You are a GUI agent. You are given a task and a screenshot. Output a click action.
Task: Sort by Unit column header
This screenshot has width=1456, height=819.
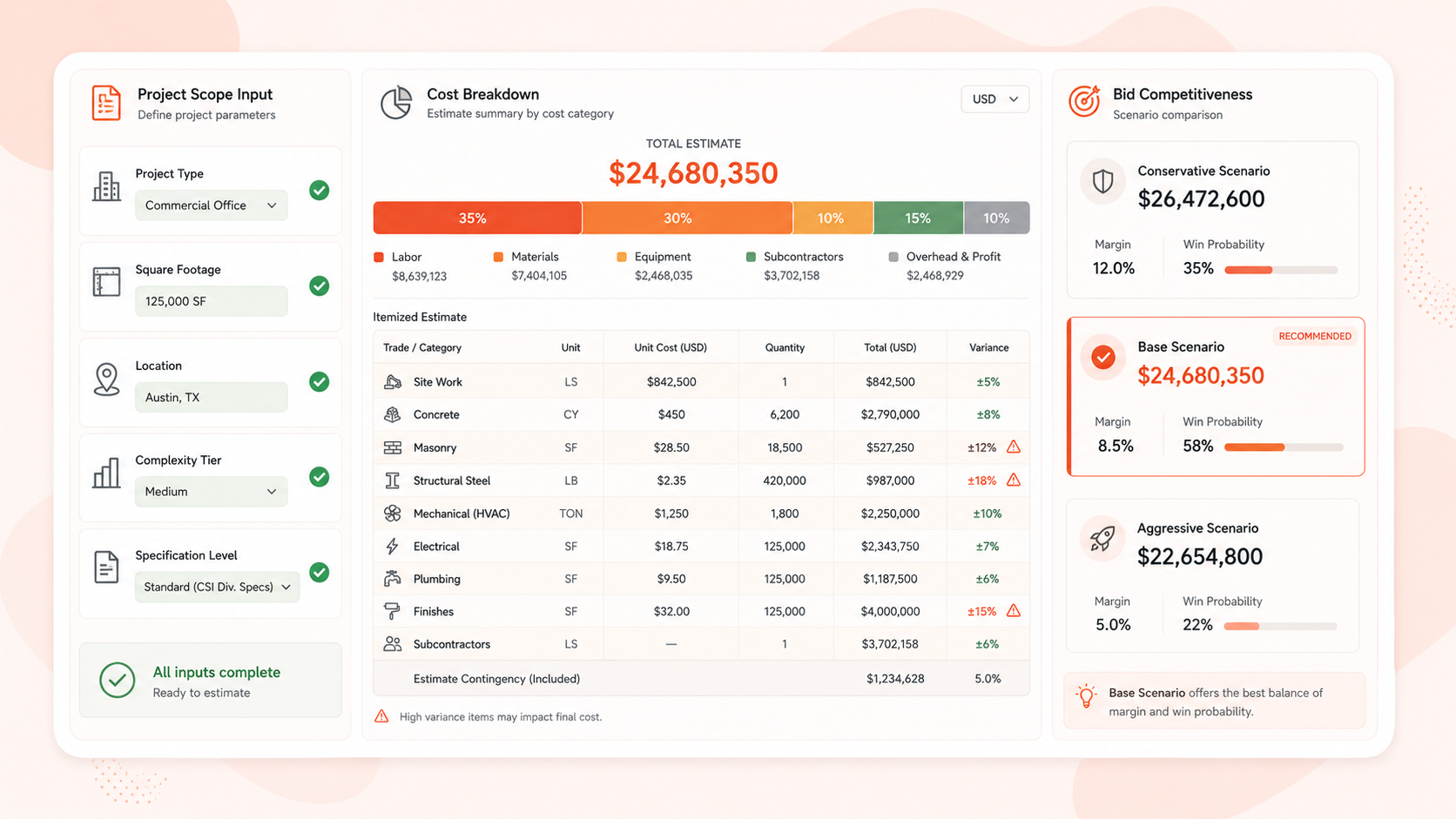(x=570, y=347)
